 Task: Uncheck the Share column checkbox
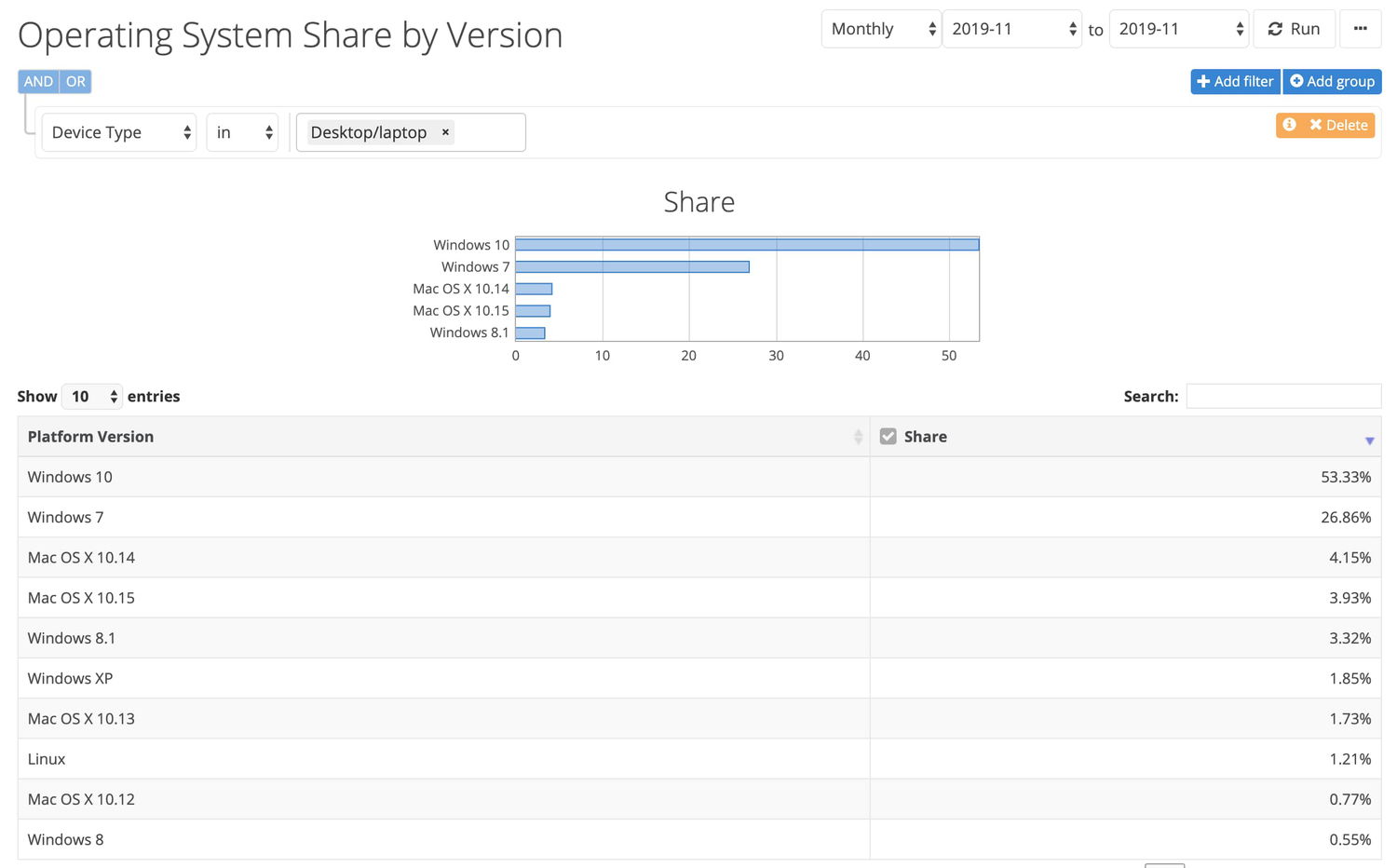[888, 435]
